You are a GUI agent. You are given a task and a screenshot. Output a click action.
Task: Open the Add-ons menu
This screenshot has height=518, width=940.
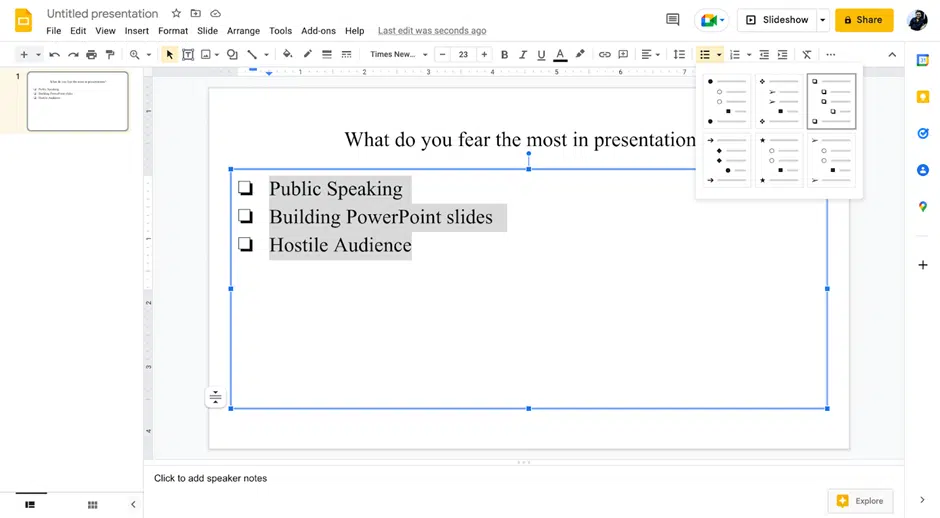coord(318,31)
